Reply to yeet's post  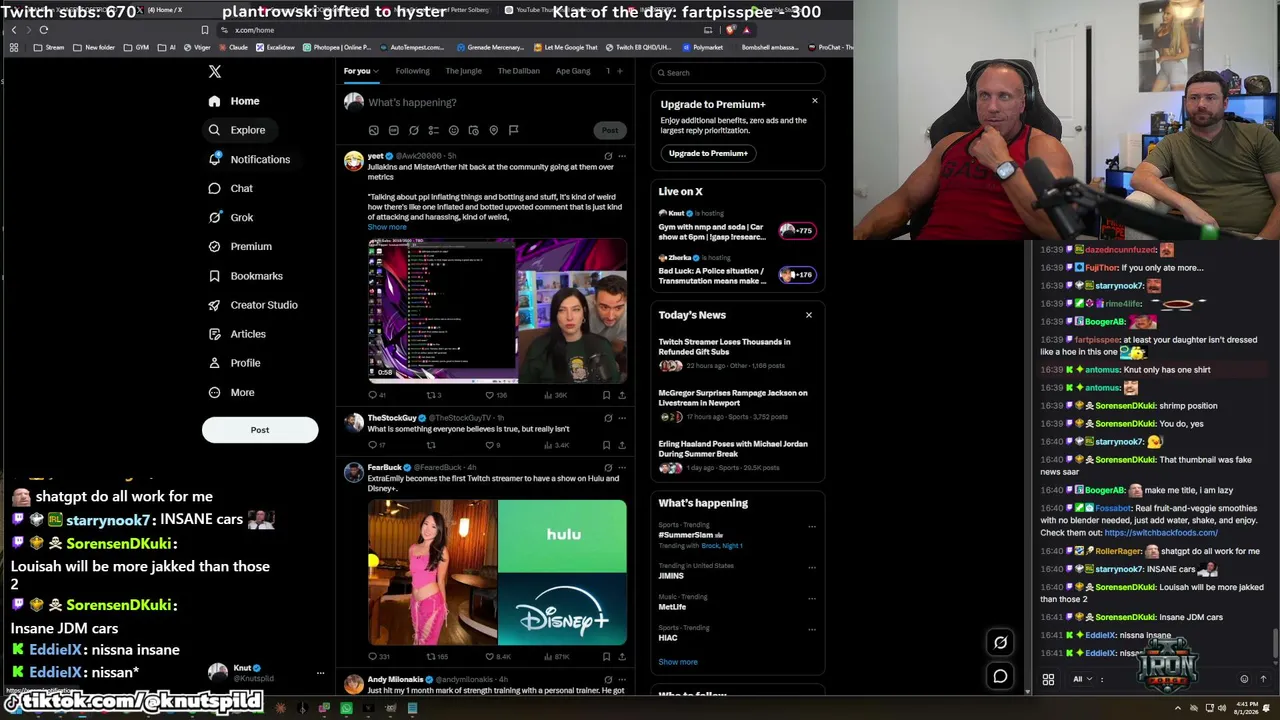coord(376,395)
